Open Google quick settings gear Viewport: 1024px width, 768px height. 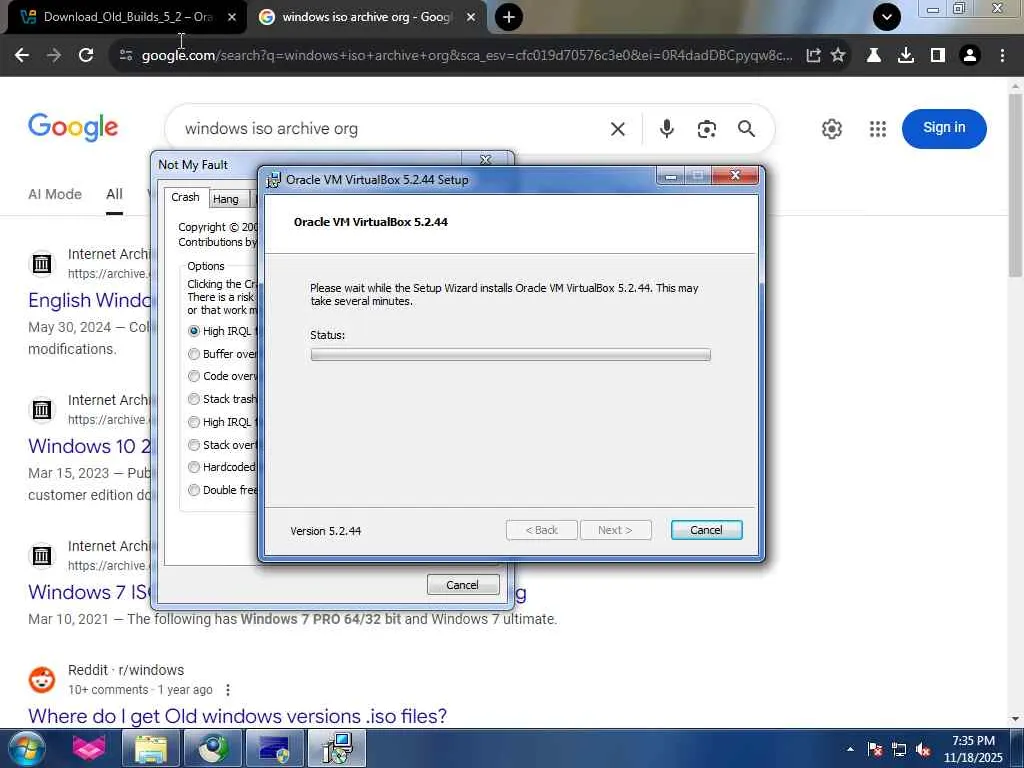pyautogui.click(x=831, y=129)
